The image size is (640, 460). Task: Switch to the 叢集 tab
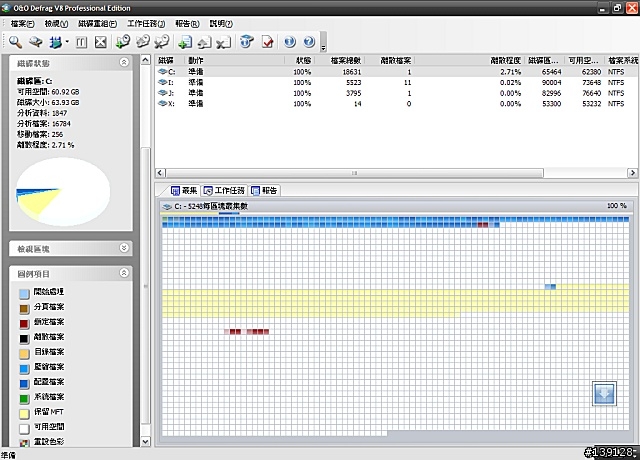click(x=184, y=190)
